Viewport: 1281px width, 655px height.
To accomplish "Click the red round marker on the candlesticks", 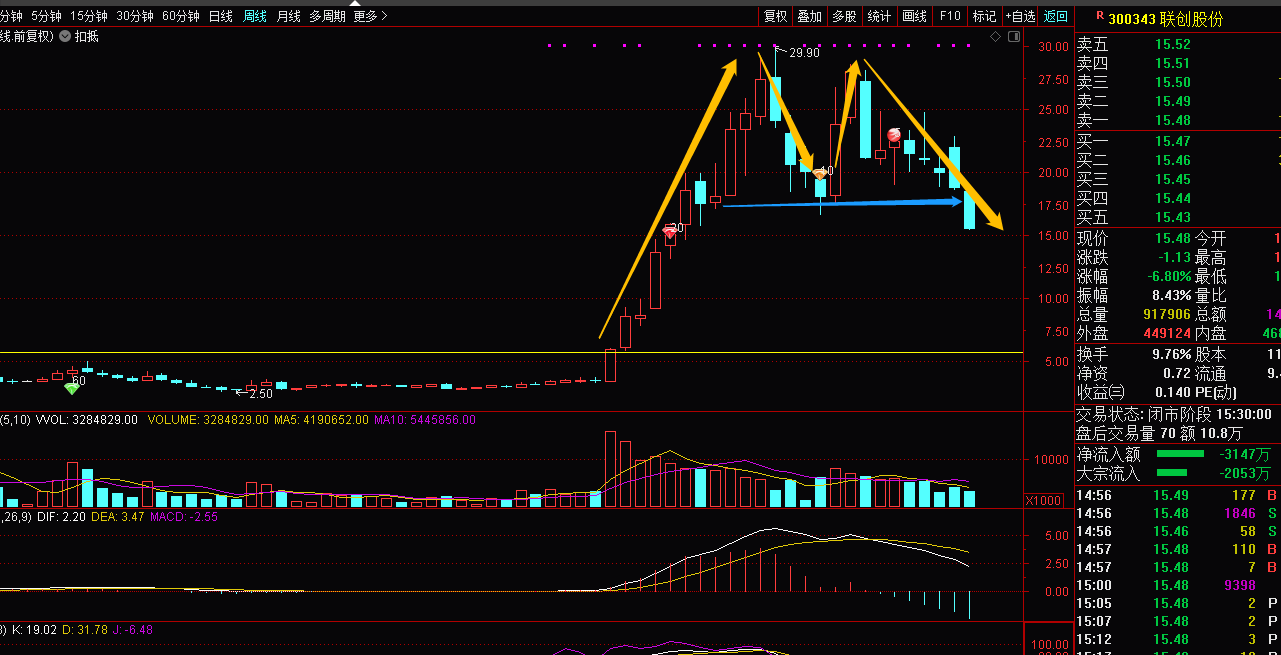I will point(894,134).
